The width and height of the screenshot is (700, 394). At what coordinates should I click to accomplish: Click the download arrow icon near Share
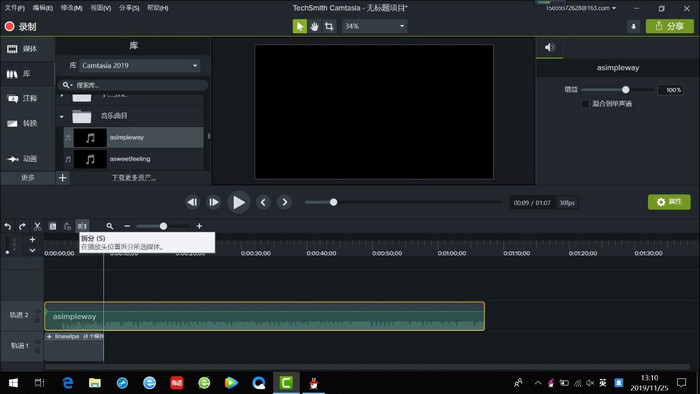(633, 26)
